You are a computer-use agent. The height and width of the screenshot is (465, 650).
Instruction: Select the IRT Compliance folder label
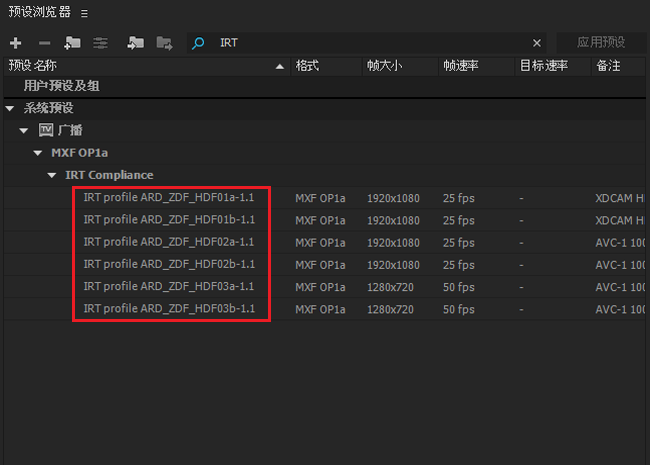tap(109, 175)
